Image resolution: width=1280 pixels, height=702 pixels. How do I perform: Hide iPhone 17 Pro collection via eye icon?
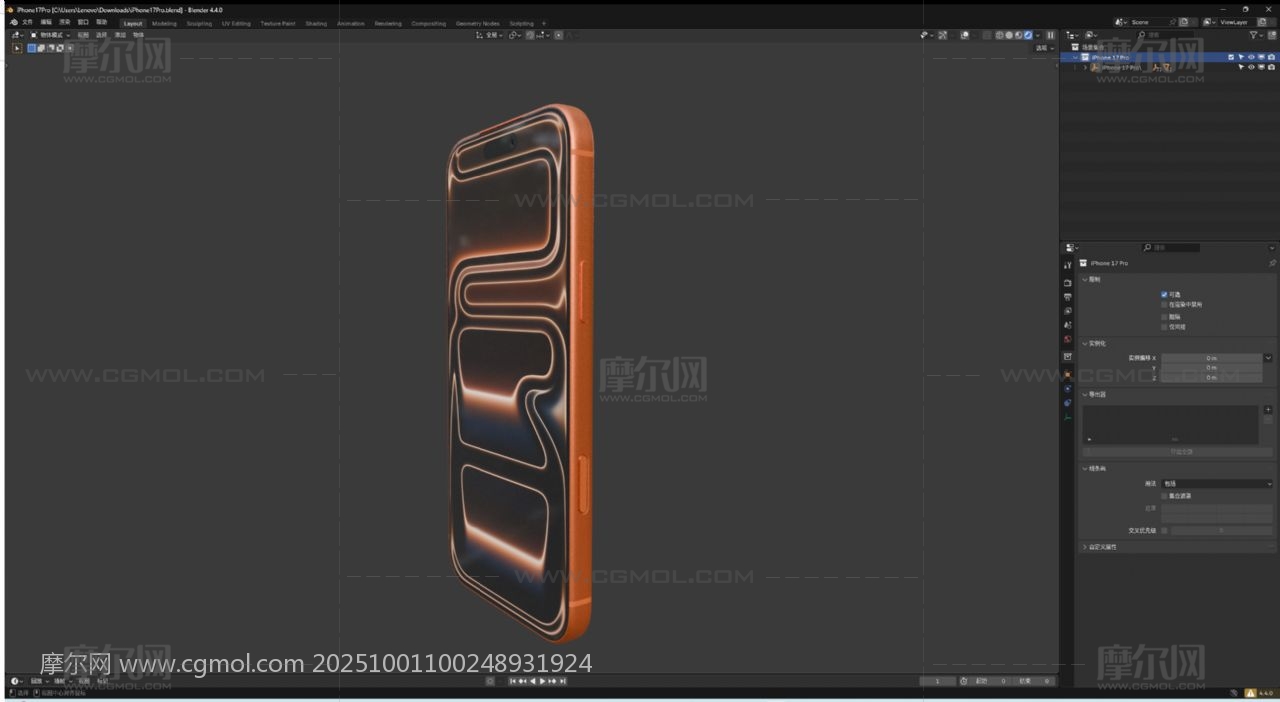1251,57
